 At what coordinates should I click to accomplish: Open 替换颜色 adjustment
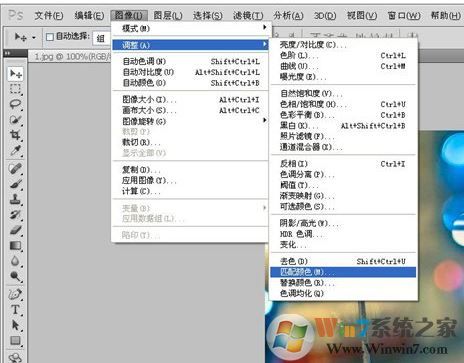343,283
